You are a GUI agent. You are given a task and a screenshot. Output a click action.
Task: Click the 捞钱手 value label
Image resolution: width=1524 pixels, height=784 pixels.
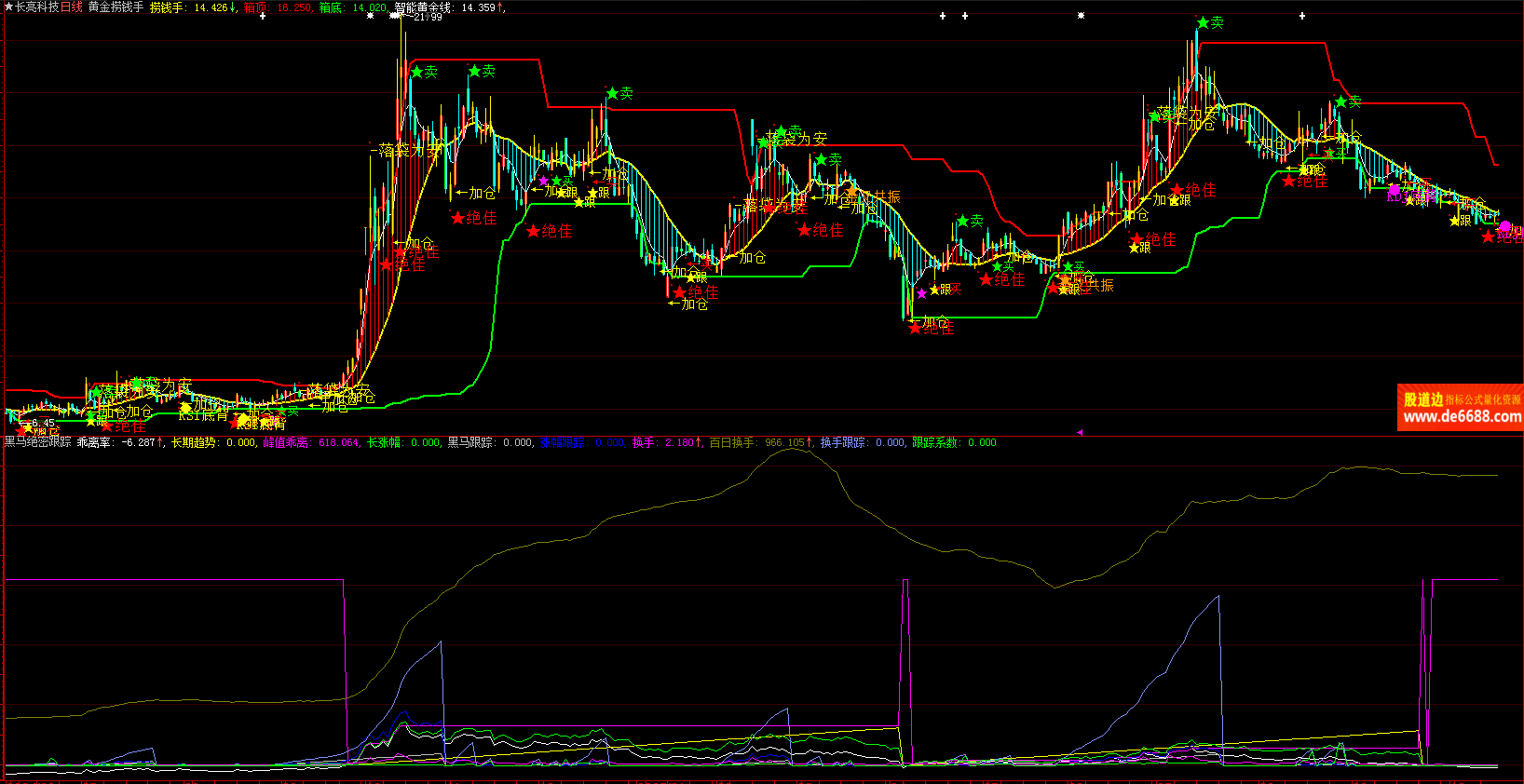coord(167,7)
